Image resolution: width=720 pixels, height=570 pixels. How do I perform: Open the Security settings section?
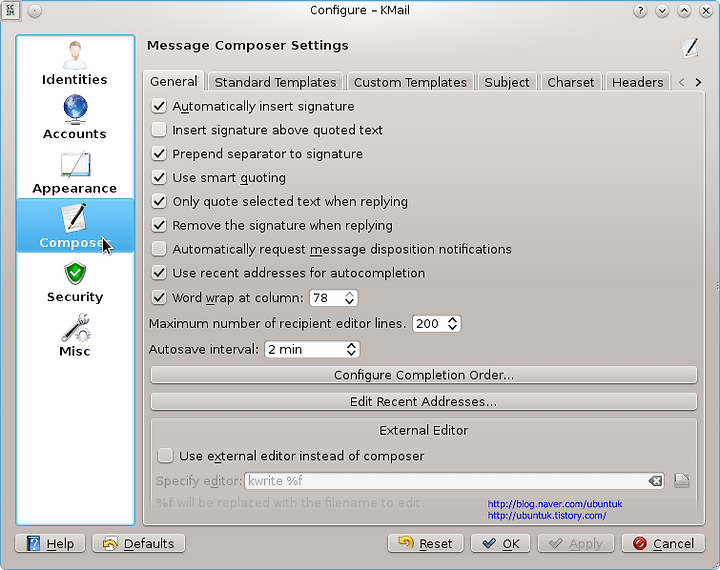point(75,281)
